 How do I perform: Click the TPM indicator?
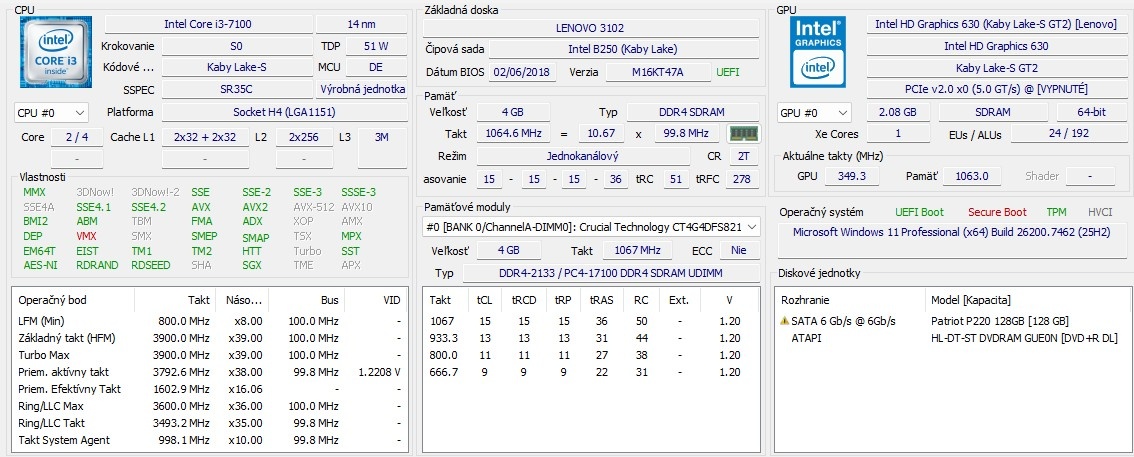click(1056, 212)
